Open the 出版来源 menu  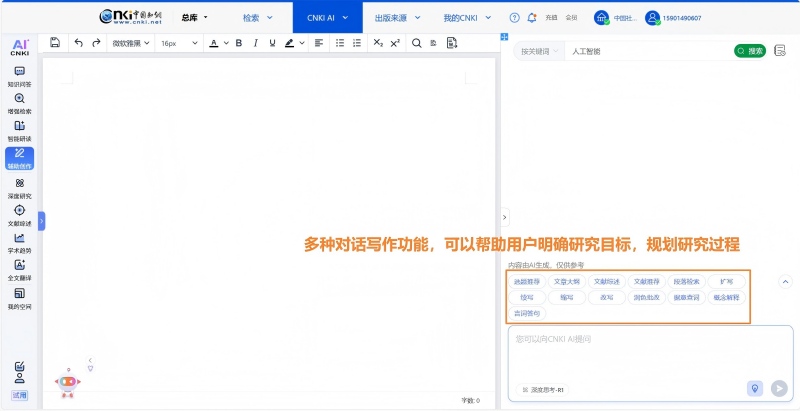(x=396, y=17)
